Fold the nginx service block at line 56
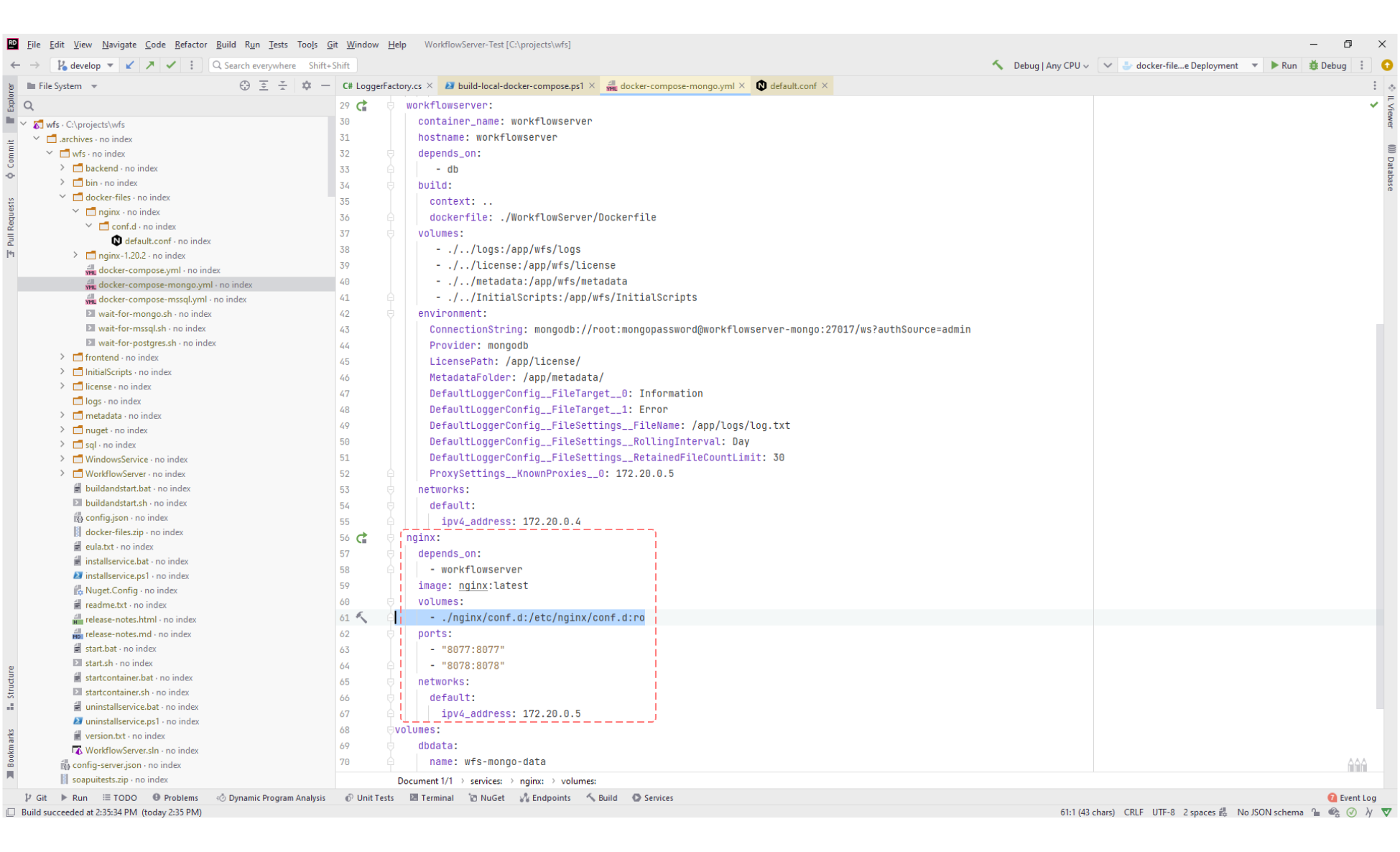The height and width of the screenshot is (852, 1400). (x=391, y=538)
